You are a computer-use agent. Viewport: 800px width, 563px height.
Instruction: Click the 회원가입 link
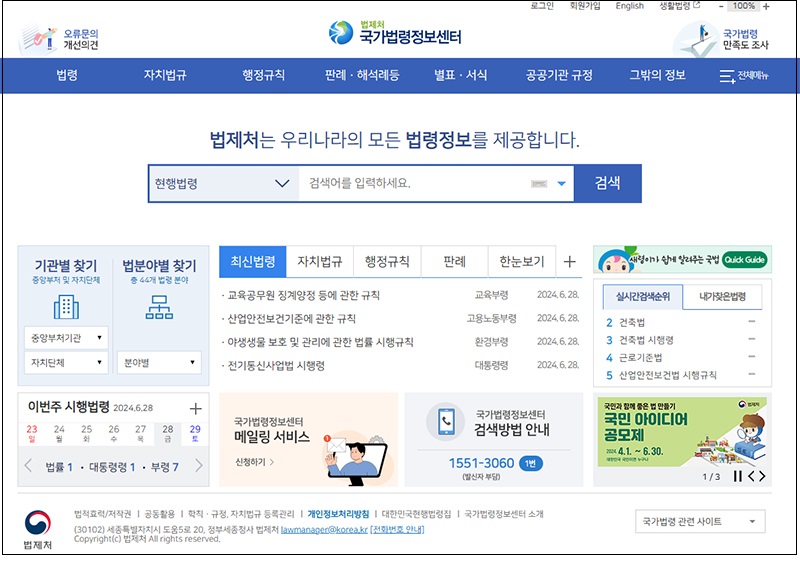click(585, 6)
